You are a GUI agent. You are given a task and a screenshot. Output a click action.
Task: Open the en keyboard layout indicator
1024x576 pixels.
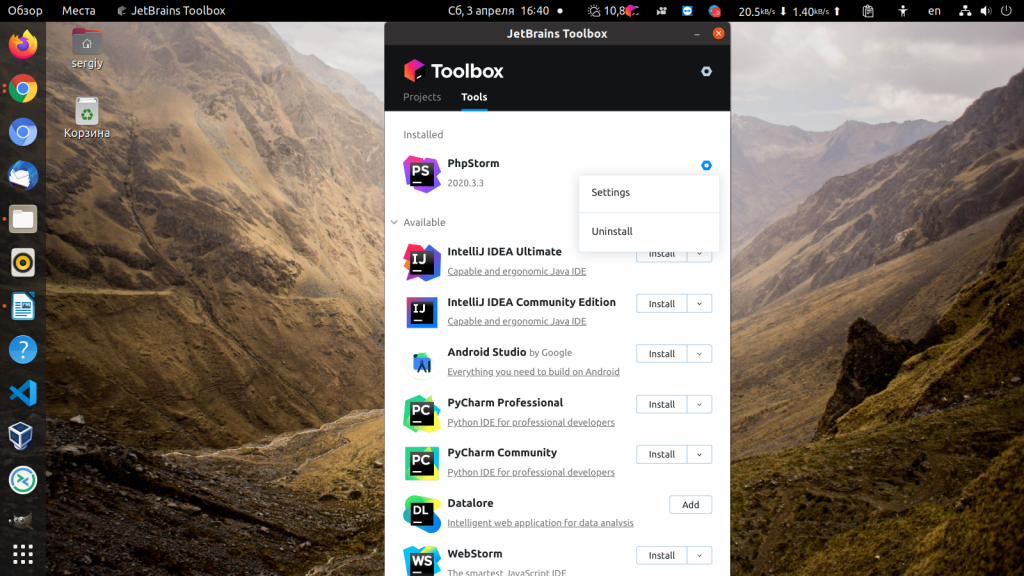tap(935, 11)
